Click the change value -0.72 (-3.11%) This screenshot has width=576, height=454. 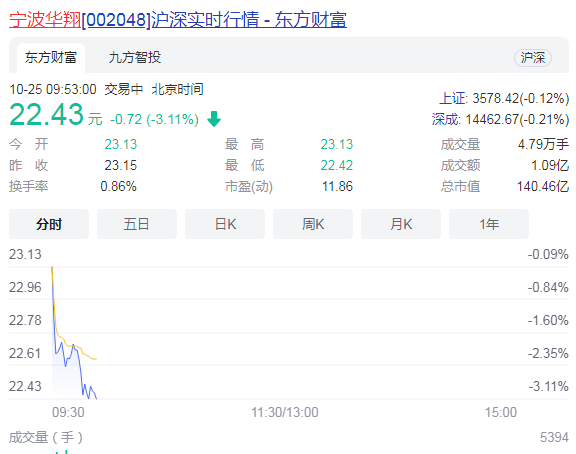tap(154, 119)
